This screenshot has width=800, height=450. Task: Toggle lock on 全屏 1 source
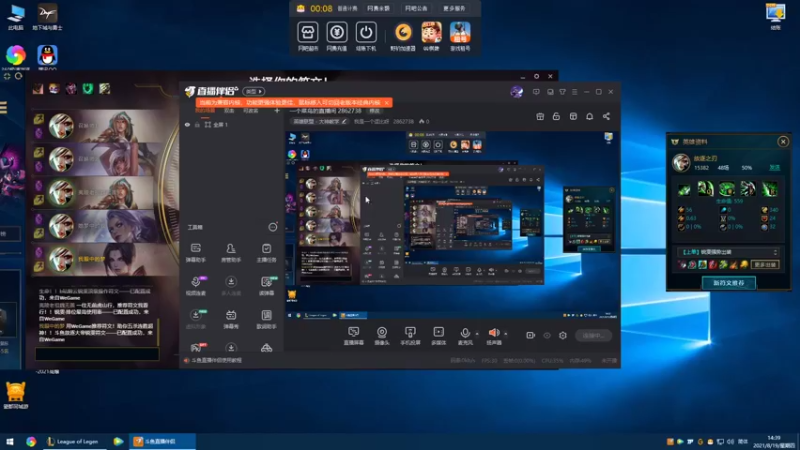pos(197,124)
